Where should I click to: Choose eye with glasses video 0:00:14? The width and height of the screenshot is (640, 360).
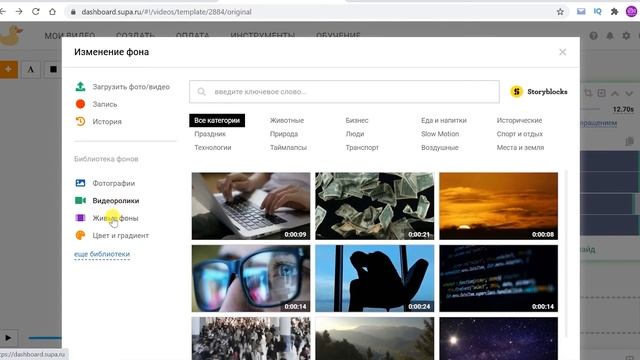(x=251, y=278)
